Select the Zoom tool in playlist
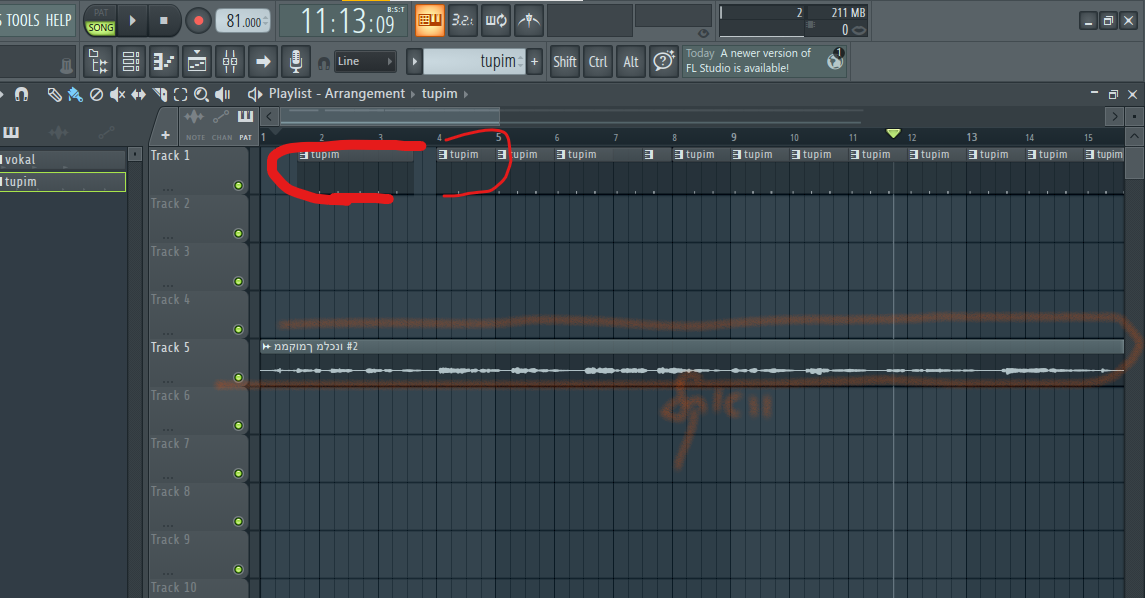The height and width of the screenshot is (598, 1147). tap(201, 94)
